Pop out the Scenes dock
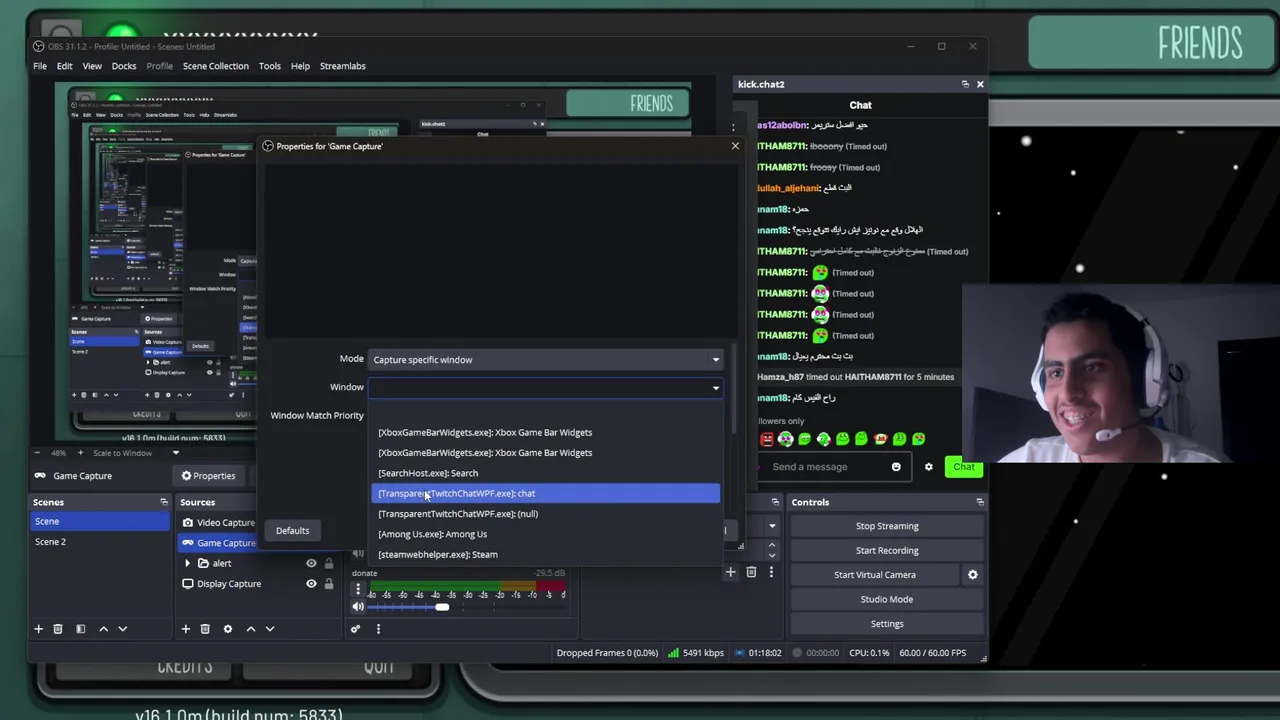The image size is (1280, 720). coord(164,502)
